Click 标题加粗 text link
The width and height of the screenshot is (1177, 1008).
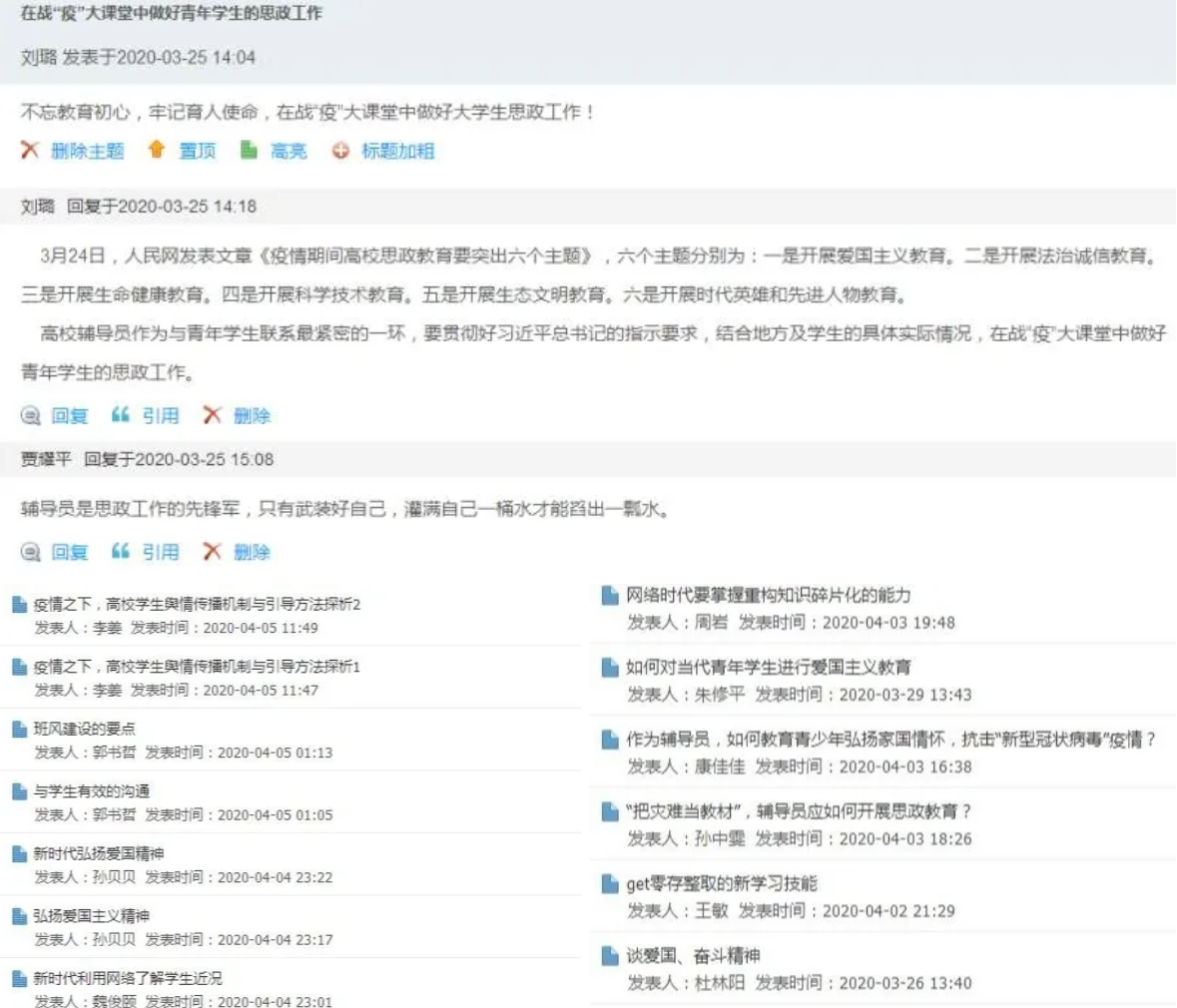tap(397, 152)
